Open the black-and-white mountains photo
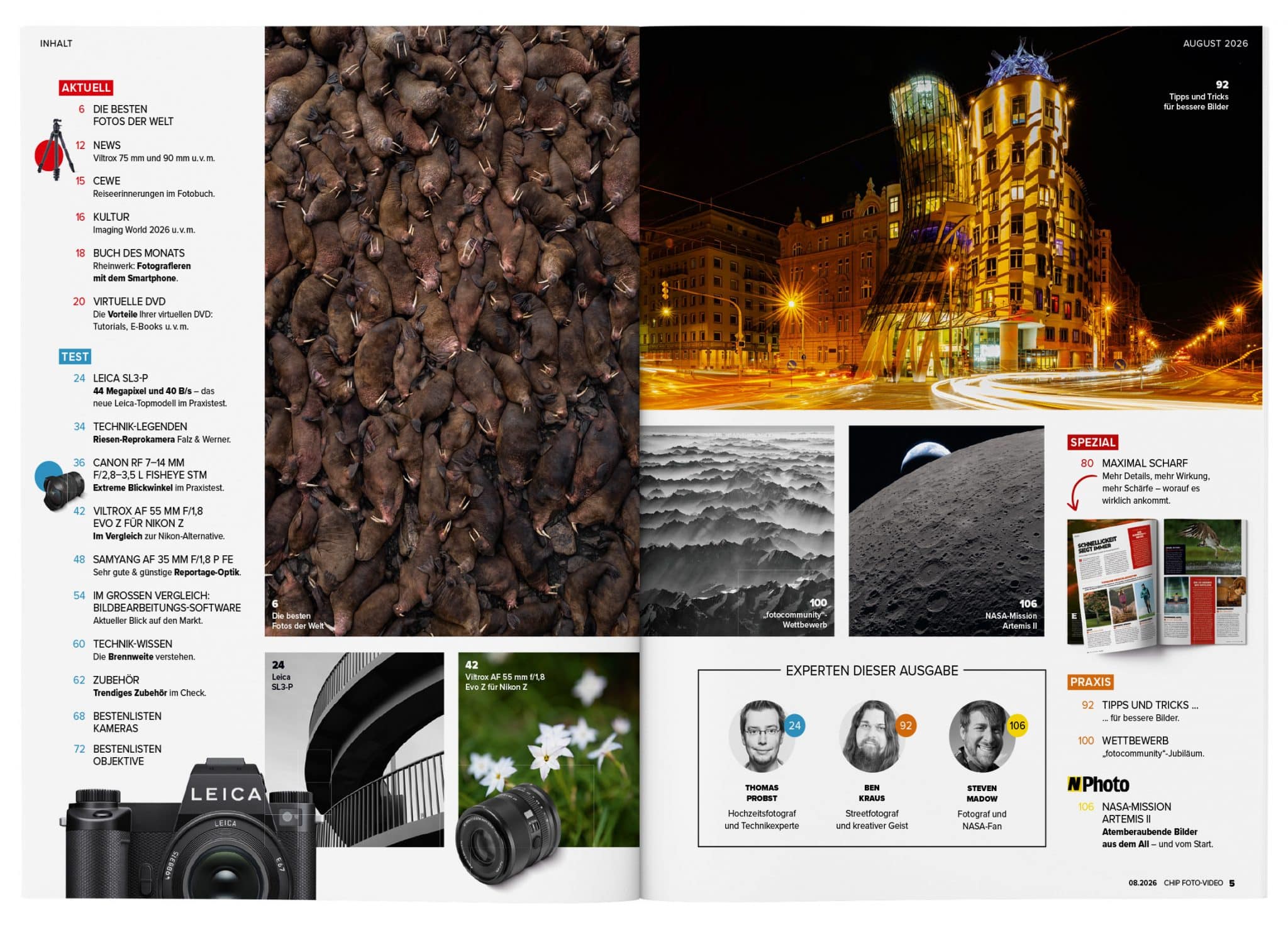 click(737, 531)
